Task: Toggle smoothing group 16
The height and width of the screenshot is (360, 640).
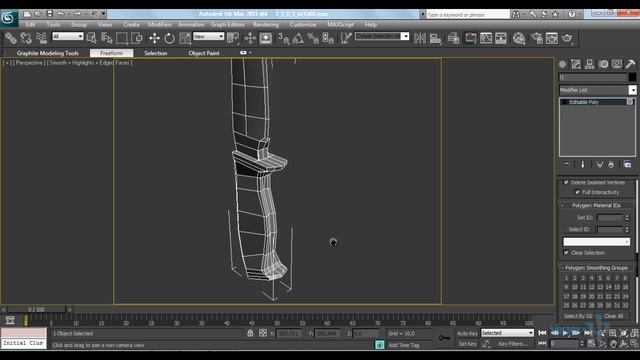Action: click(x=625, y=287)
